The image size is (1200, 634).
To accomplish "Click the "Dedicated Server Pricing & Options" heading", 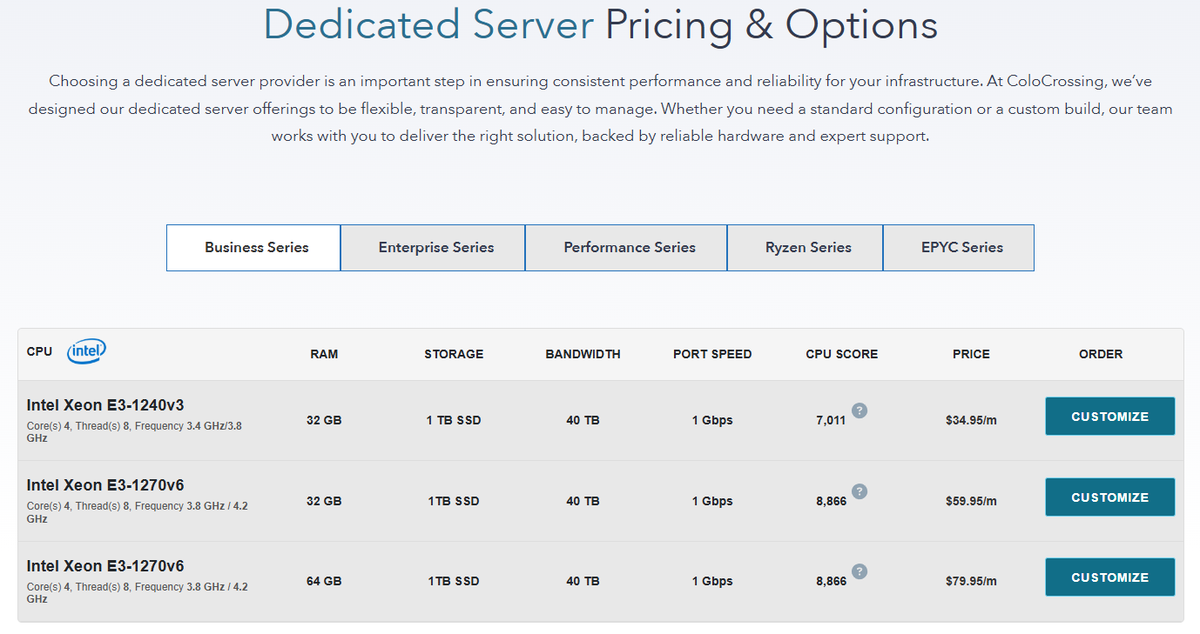I will tap(600, 25).
